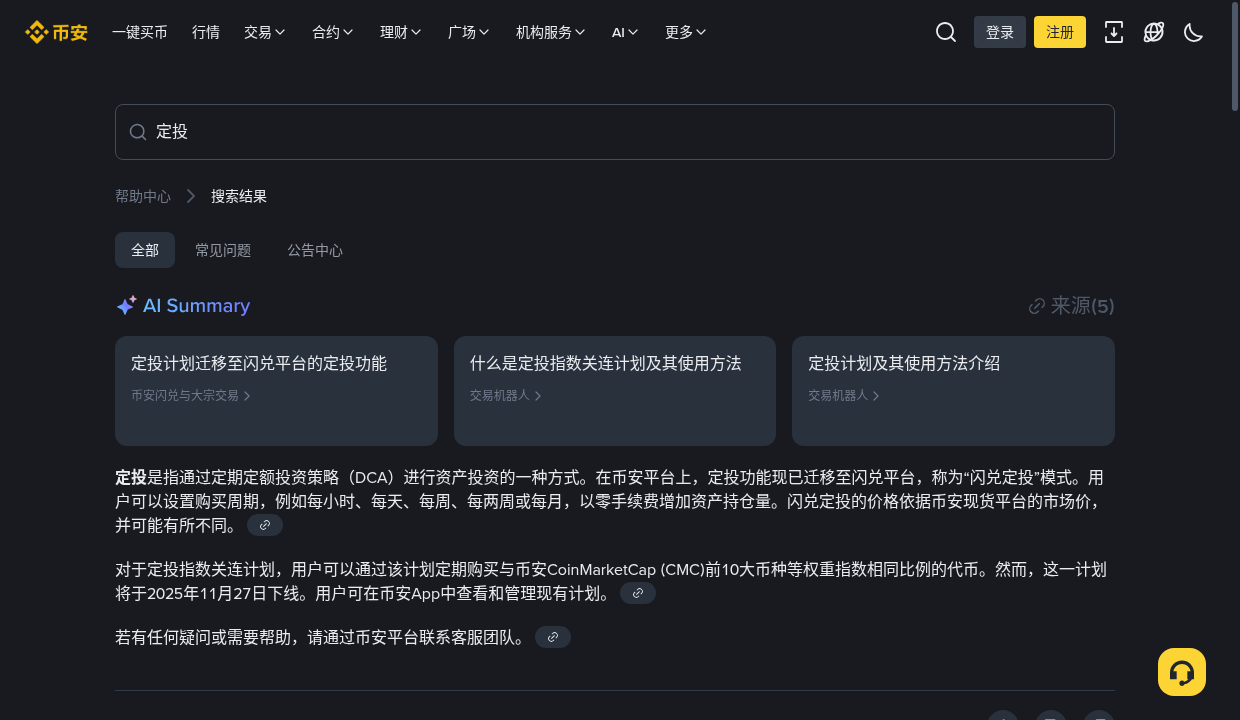Expand the 更多 menu dropdown

(686, 32)
